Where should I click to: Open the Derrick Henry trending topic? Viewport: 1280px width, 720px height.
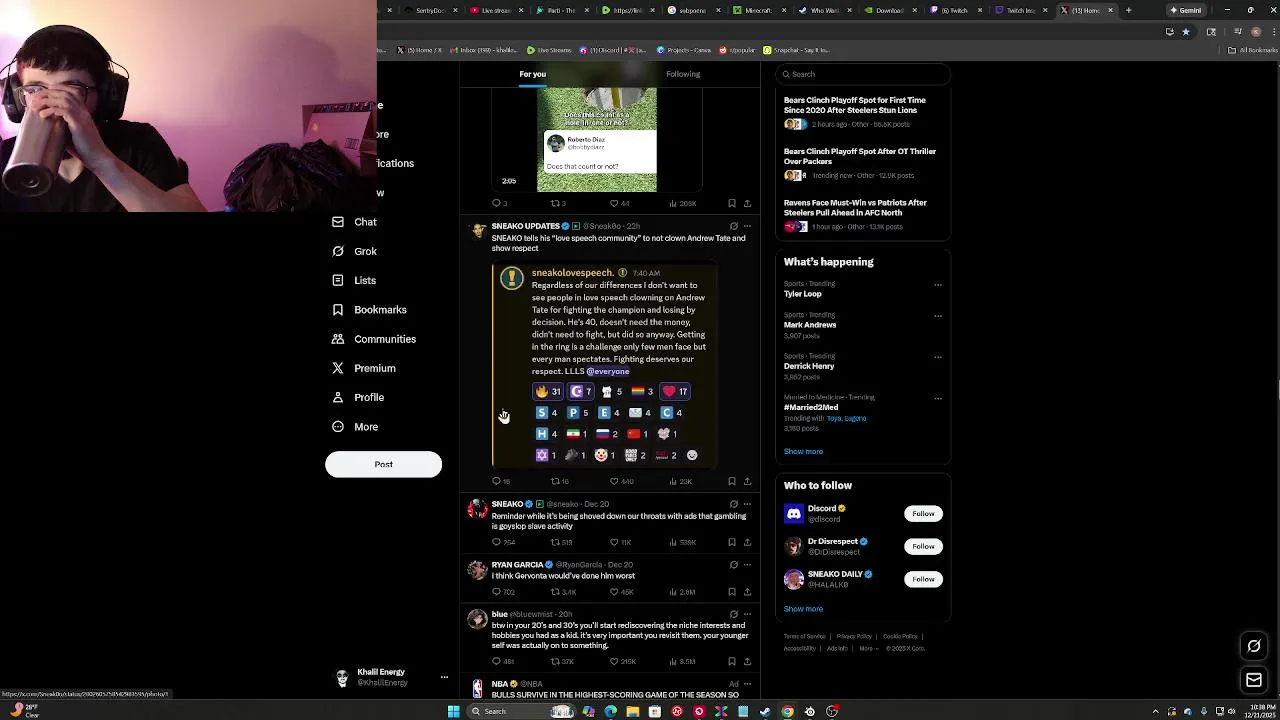tap(808, 366)
